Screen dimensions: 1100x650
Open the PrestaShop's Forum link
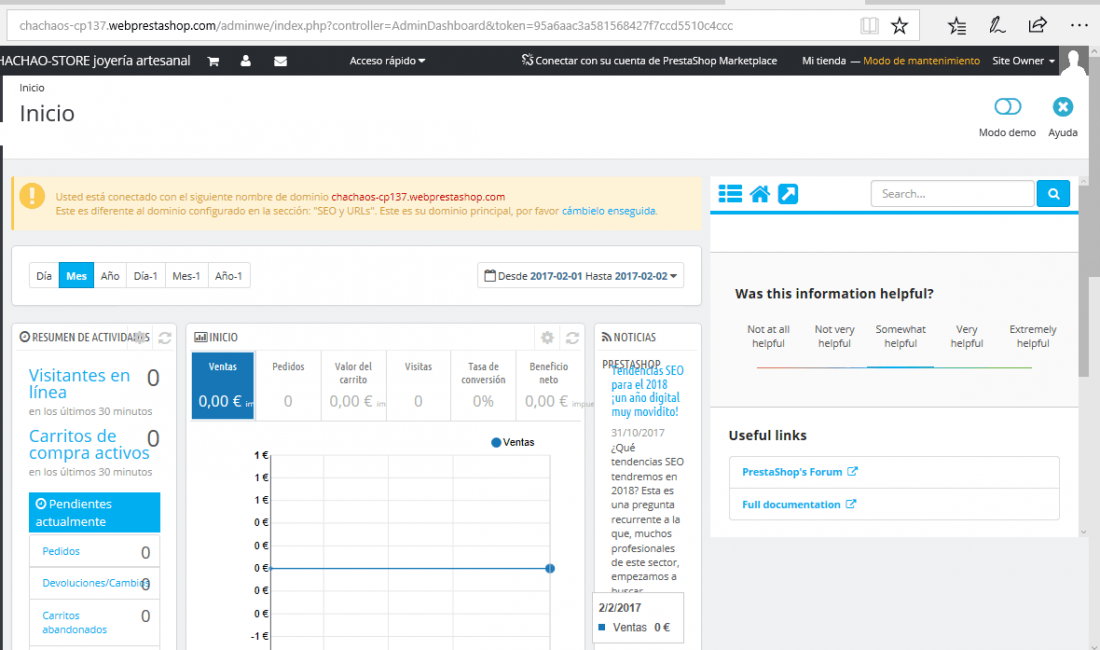point(800,472)
